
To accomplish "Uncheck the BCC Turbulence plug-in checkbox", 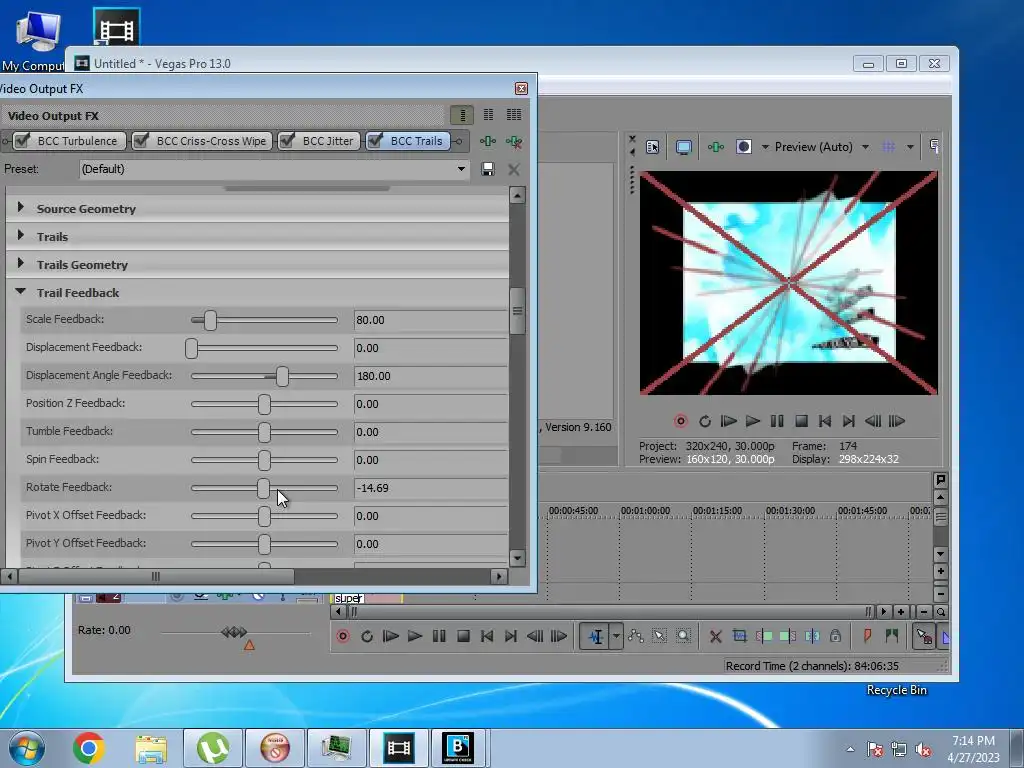I will pos(22,140).
